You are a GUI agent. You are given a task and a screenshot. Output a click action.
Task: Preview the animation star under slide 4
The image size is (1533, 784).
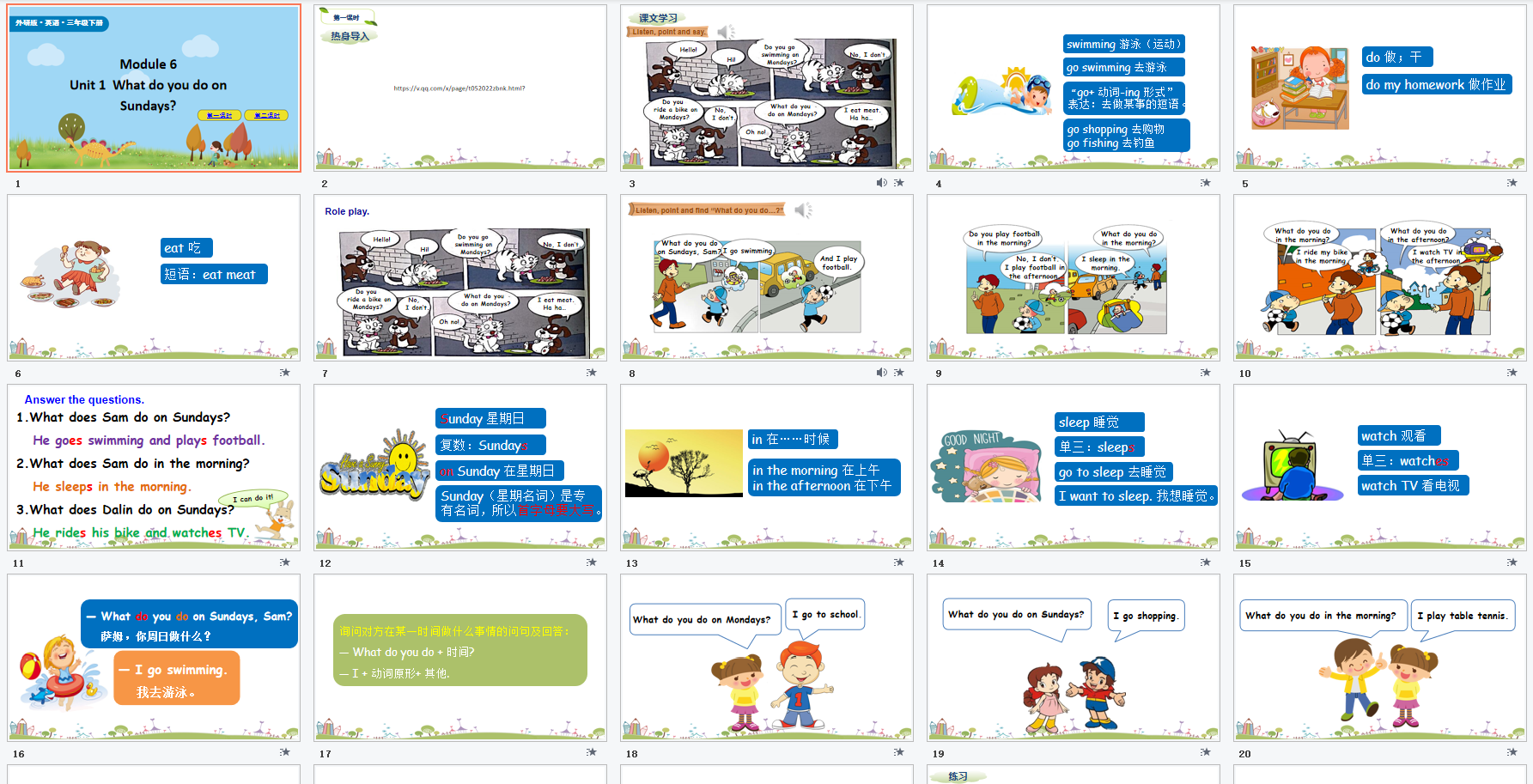(1206, 183)
